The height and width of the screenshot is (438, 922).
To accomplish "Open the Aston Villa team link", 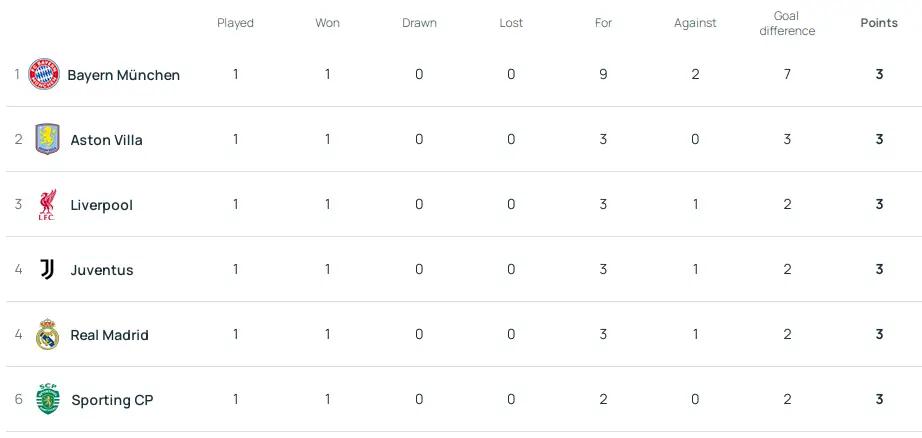I will 106,140.
